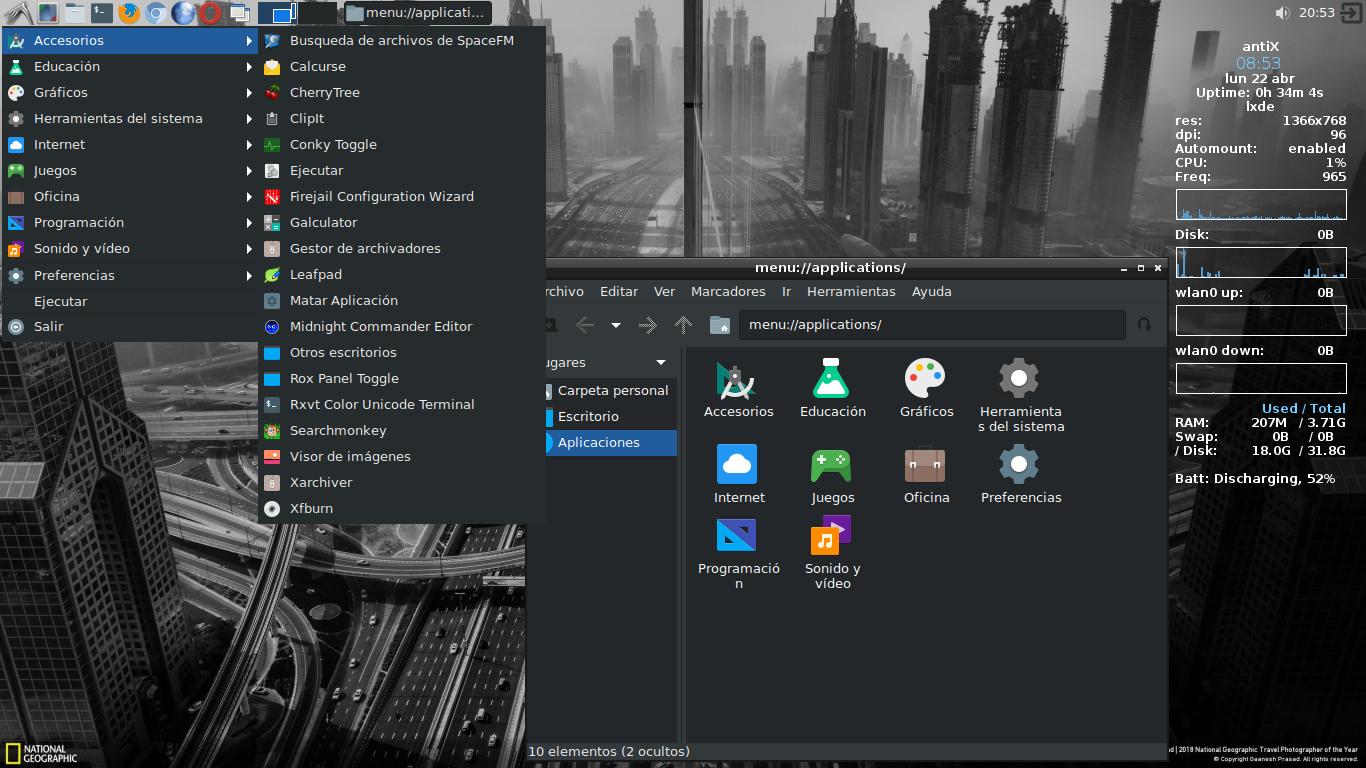This screenshot has width=1366, height=768.
Task: Open the Sonido y vídeo icon in file manager
Action: [x=831, y=536]
